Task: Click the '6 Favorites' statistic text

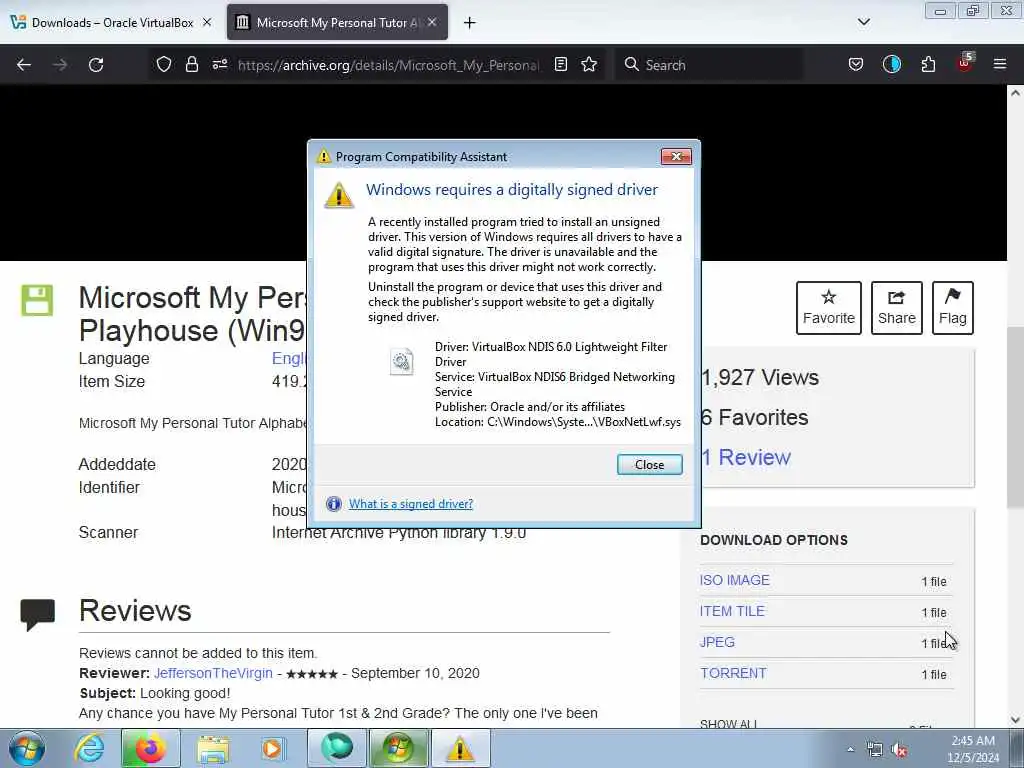Action: coord(754,417)
